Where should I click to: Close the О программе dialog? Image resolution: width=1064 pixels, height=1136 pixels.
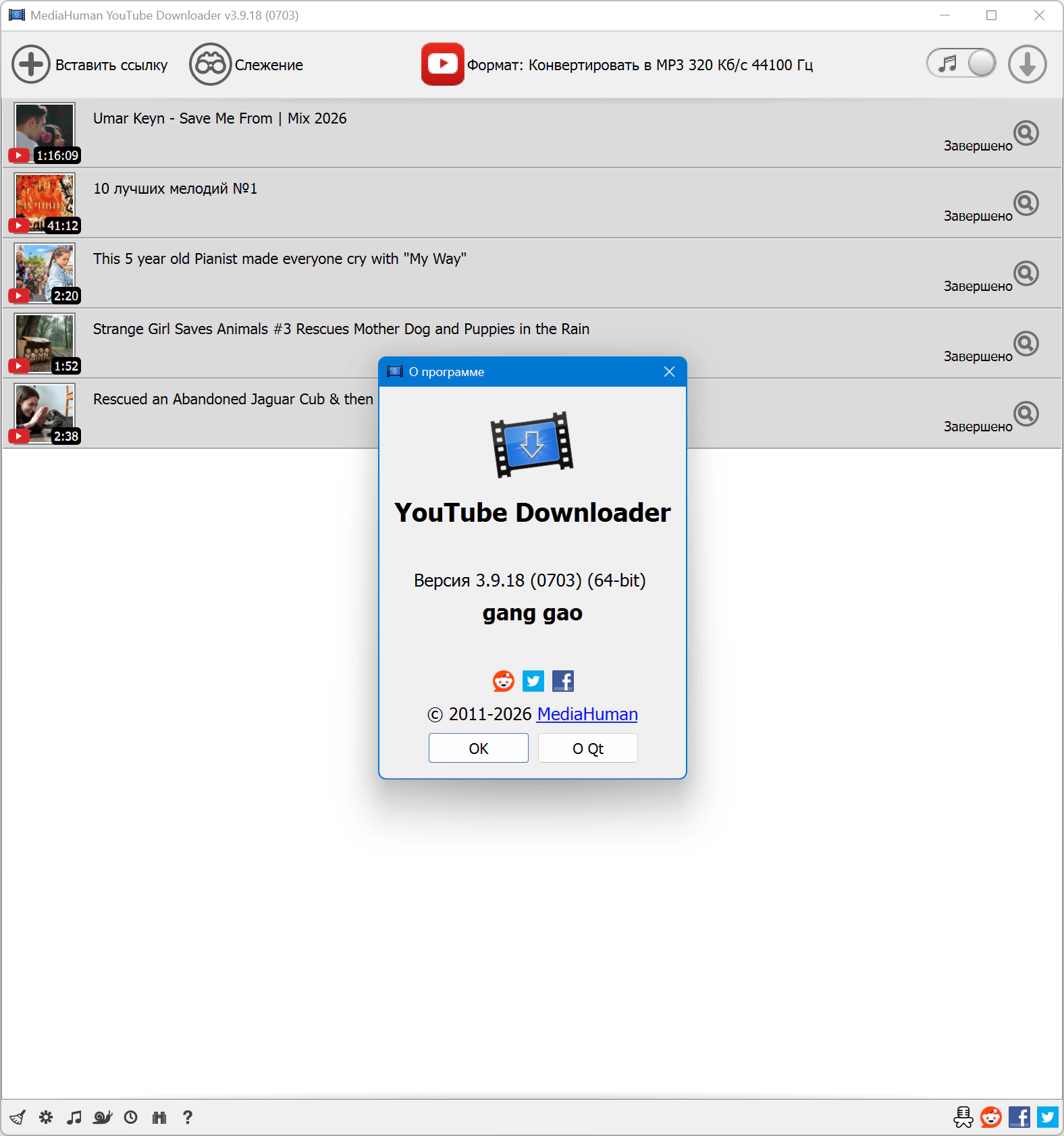tap(669, 372)
